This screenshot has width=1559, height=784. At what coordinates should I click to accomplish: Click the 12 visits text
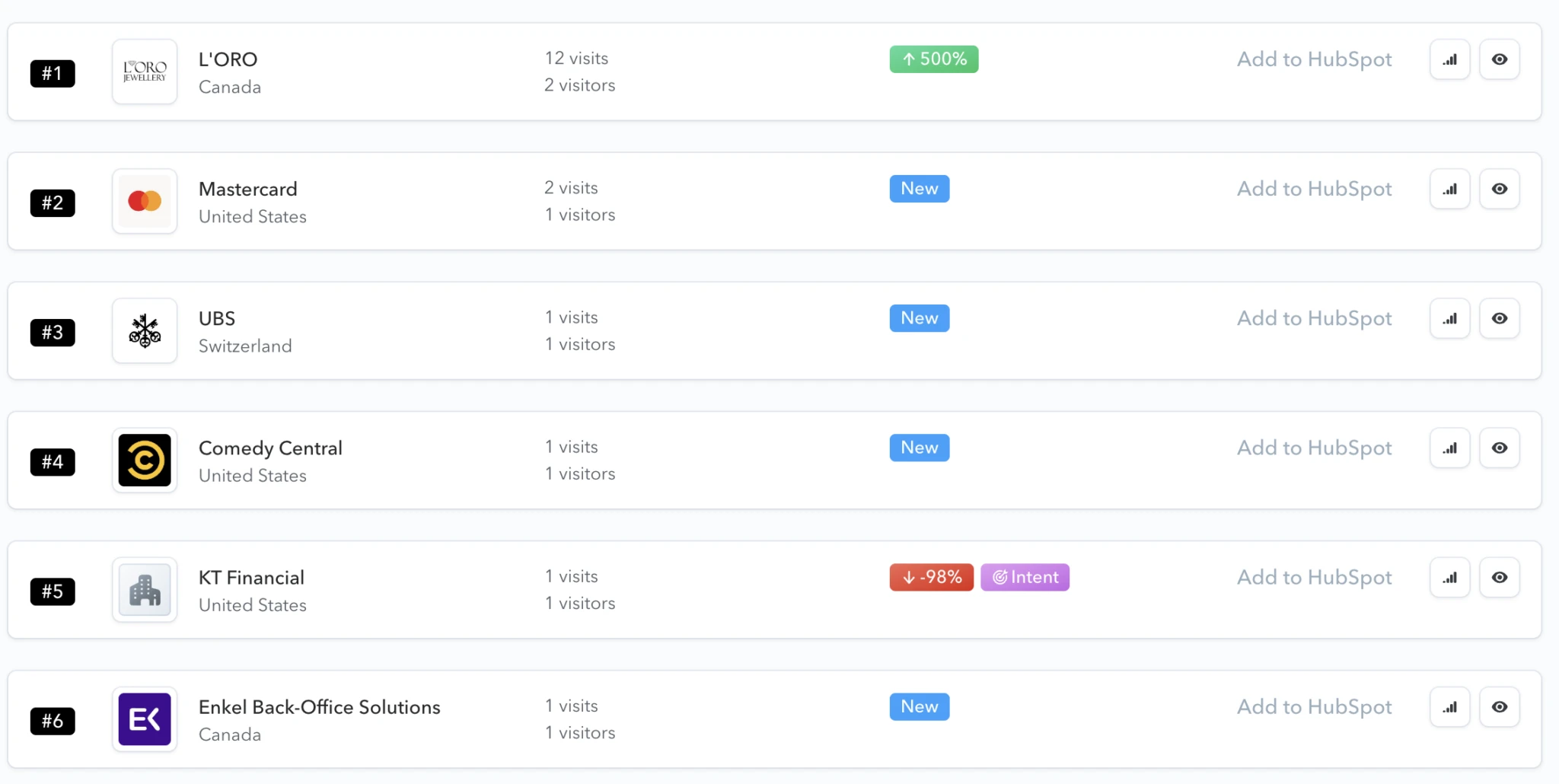576,59
